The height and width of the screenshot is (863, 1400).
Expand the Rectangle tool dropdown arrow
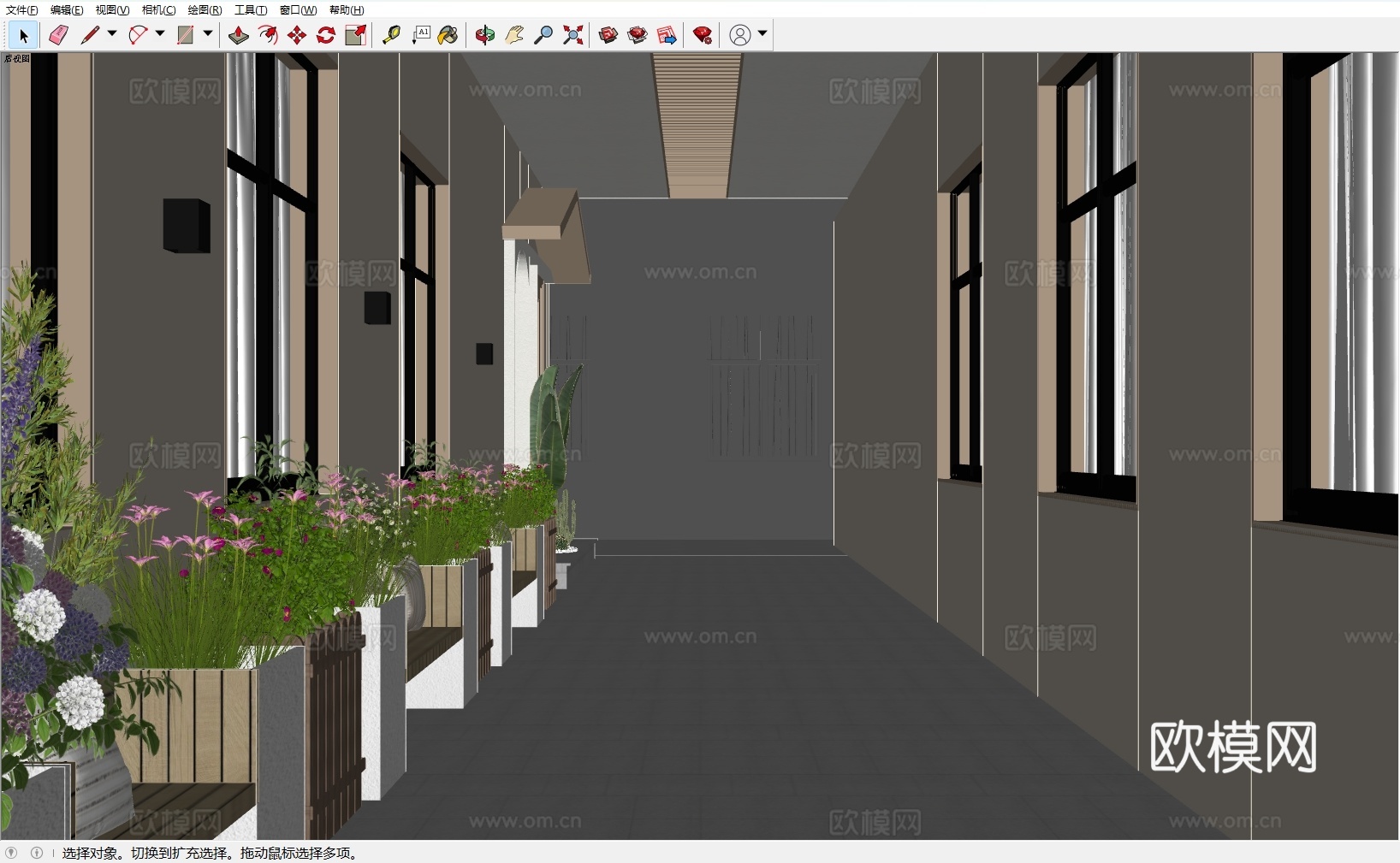click(x=208, y=34)
